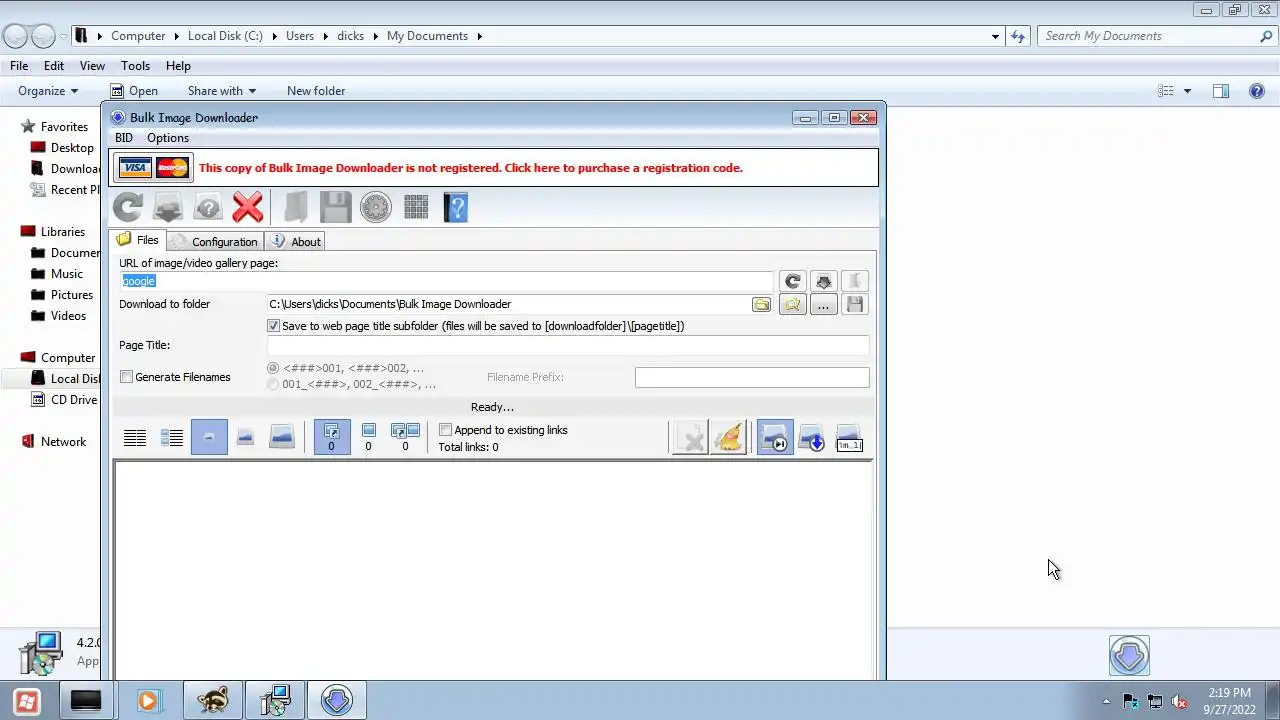Click the Windows Start button
Image resolution: width=1280 pixels, height=720 pixels.
tap(27, 701)
